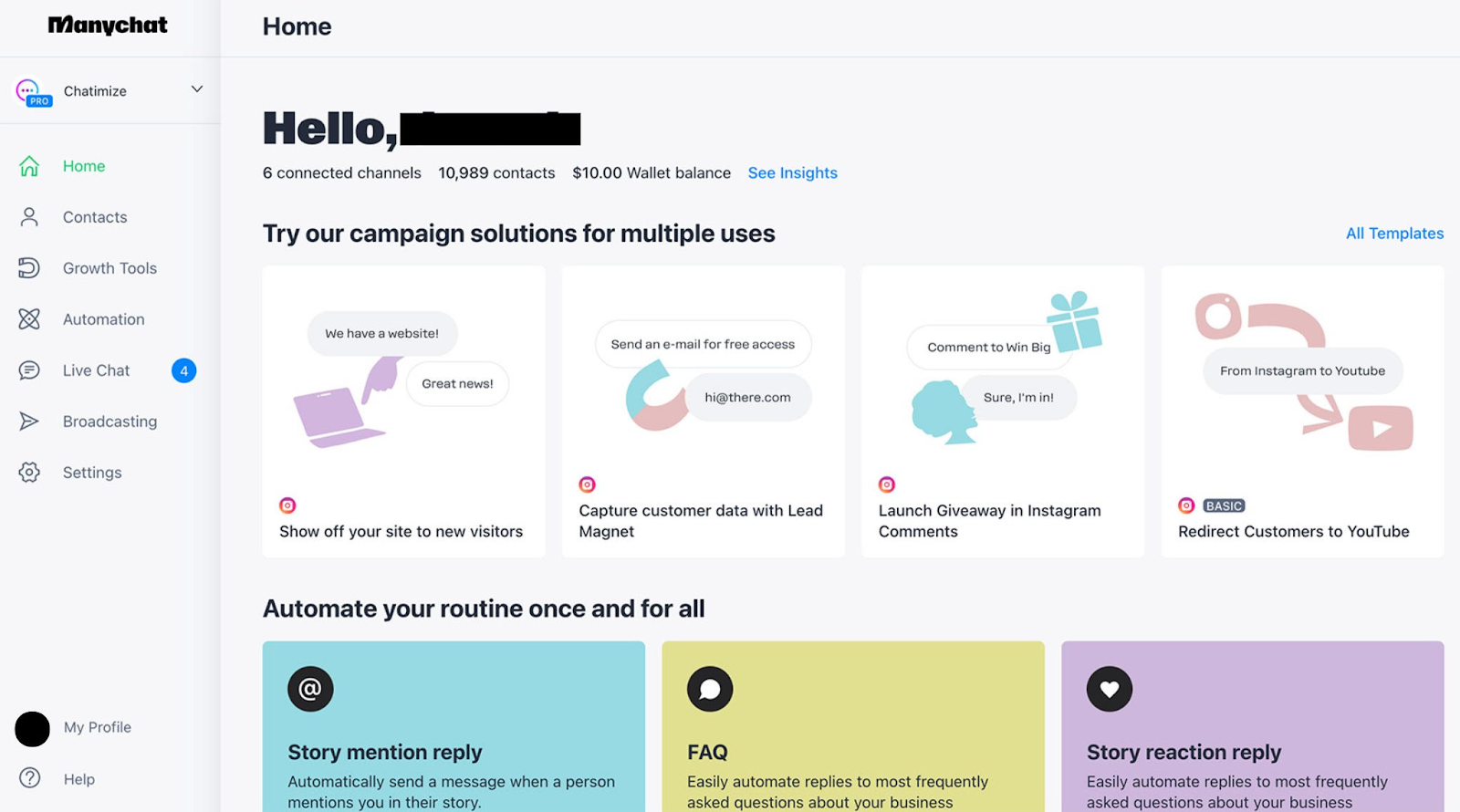Open the Automation section

[103, 318]
